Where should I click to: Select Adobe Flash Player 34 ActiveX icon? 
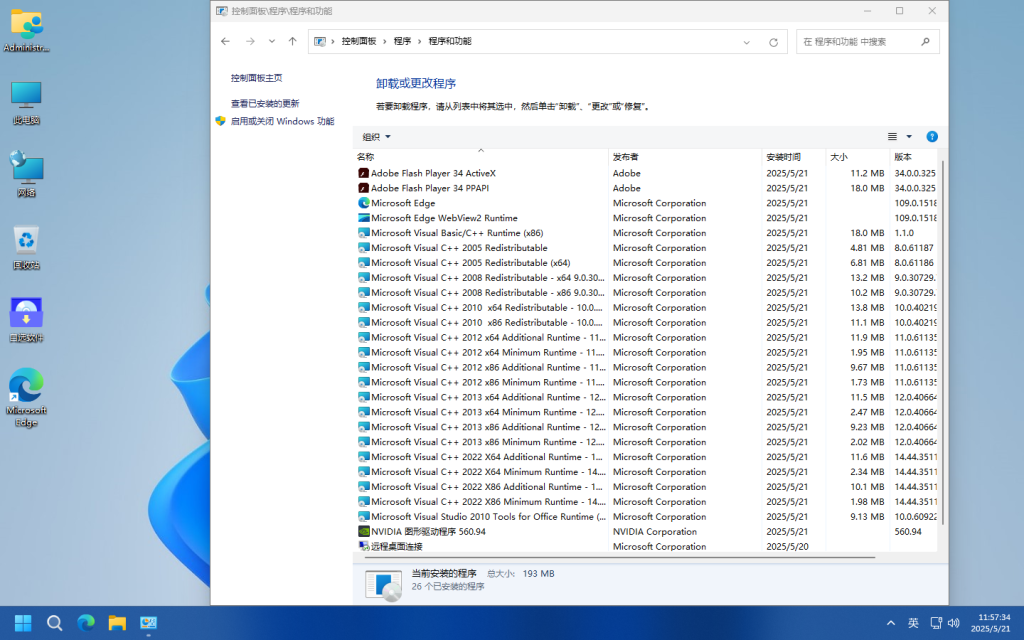point(364,173)
